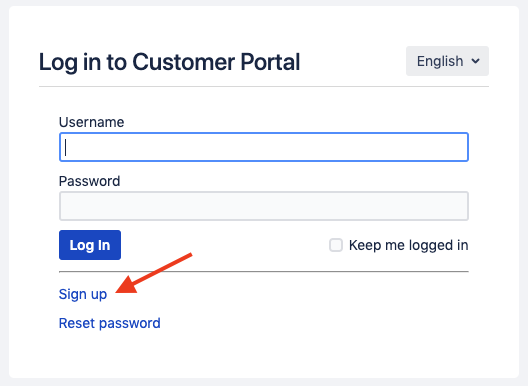Click the empty grey Password box
Image resolution: width=528 pixels, height=386 pixels.
click(x=264, y=206)
